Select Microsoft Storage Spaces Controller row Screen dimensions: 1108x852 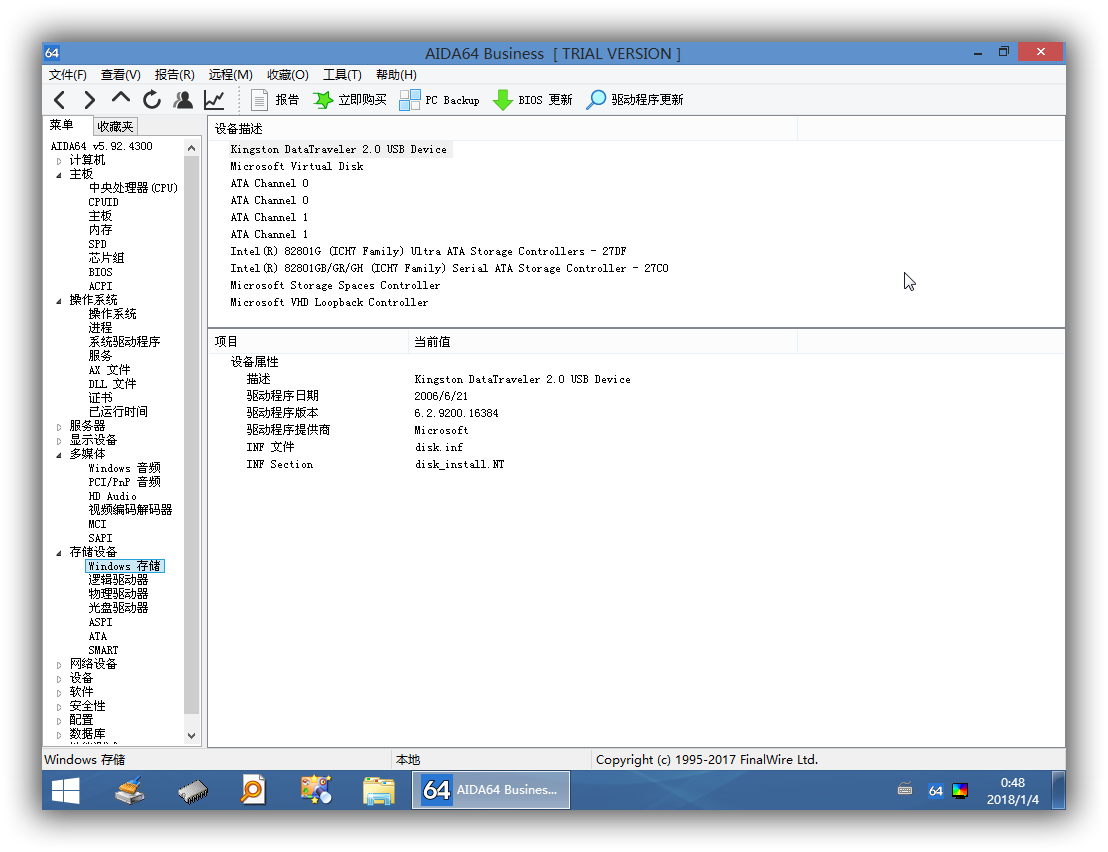(x=335, y=285)
